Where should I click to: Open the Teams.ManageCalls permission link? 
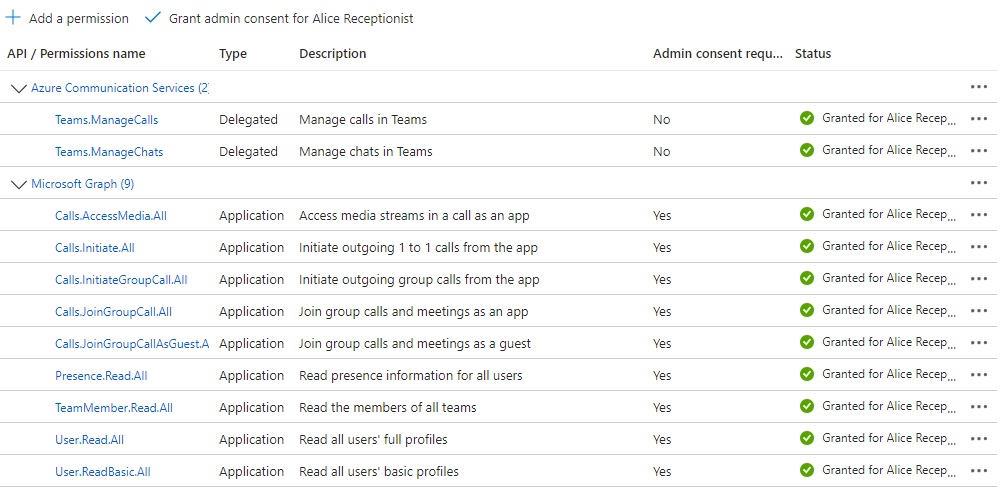[x=106, y=120]
